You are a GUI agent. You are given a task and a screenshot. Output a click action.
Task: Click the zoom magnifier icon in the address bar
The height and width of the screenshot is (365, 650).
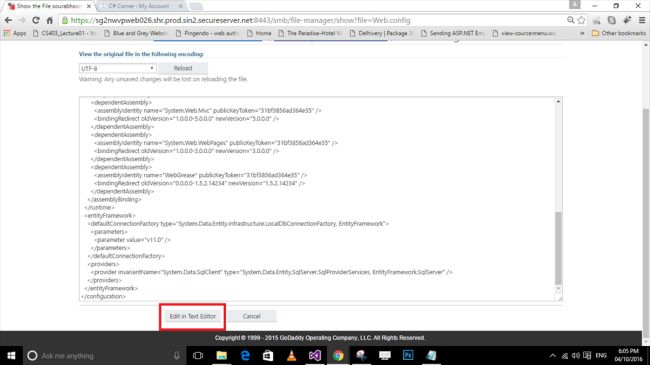coord(570,20)
